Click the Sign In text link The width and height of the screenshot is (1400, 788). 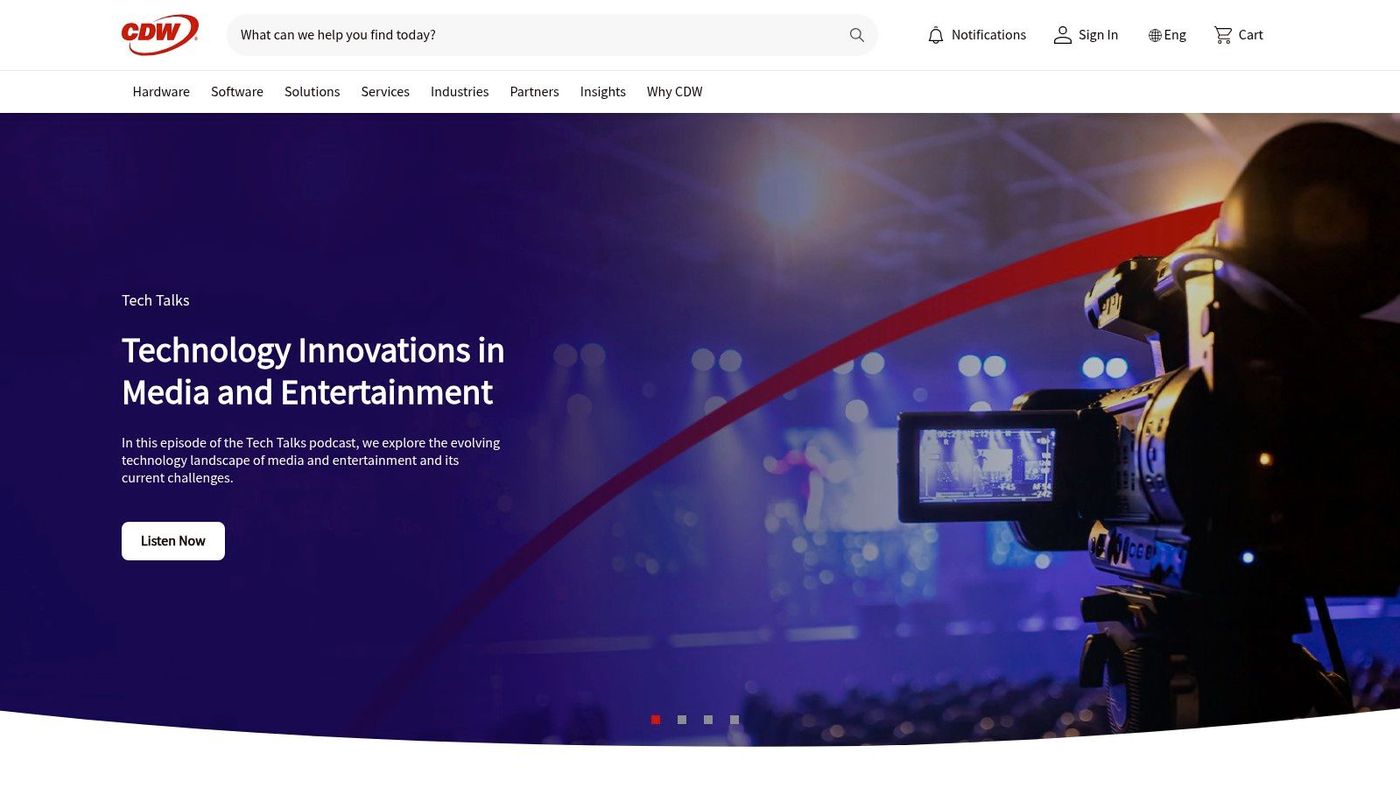[x=1098, y=35]
